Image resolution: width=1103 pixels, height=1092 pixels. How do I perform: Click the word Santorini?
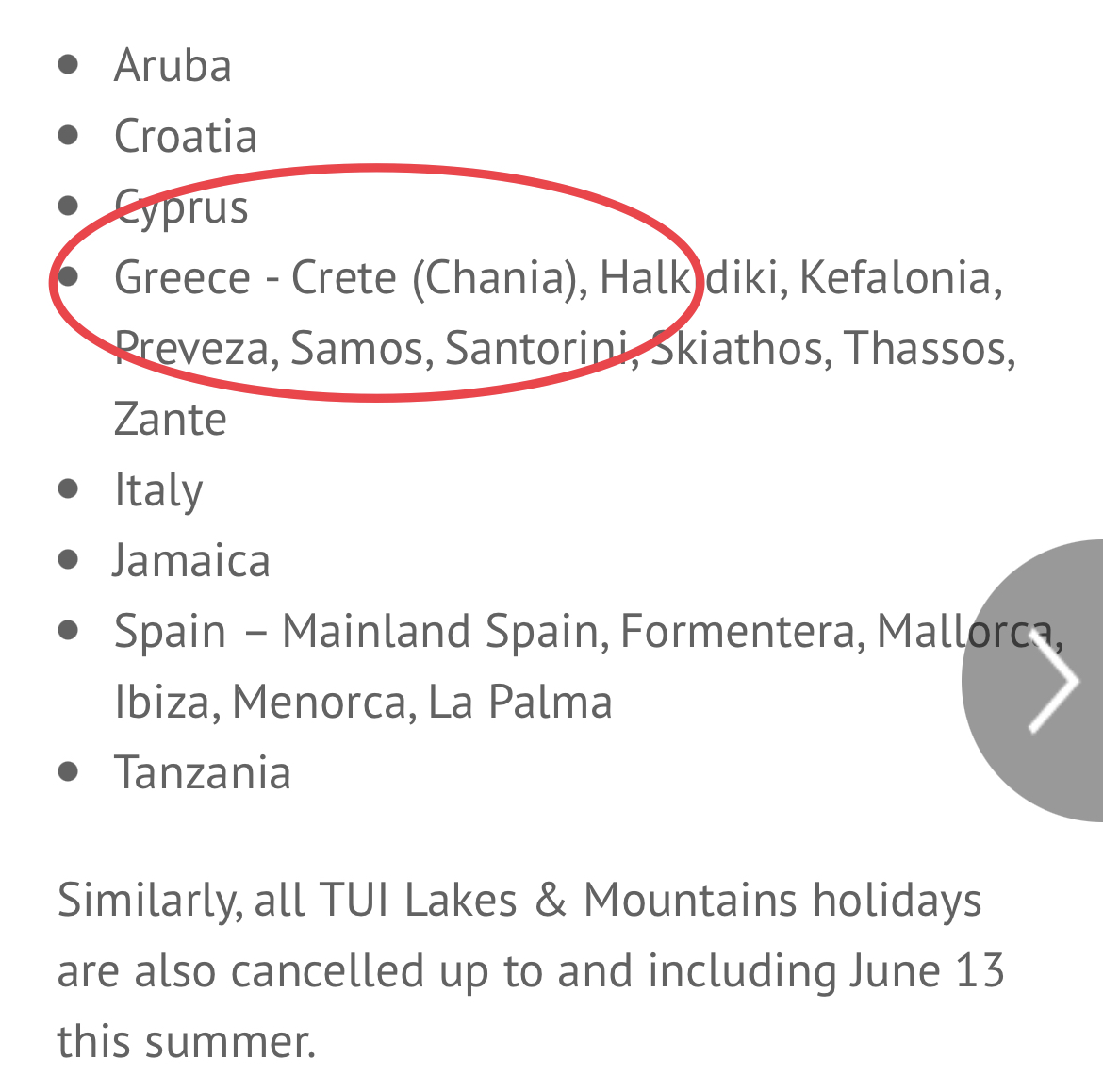point(536,348)
